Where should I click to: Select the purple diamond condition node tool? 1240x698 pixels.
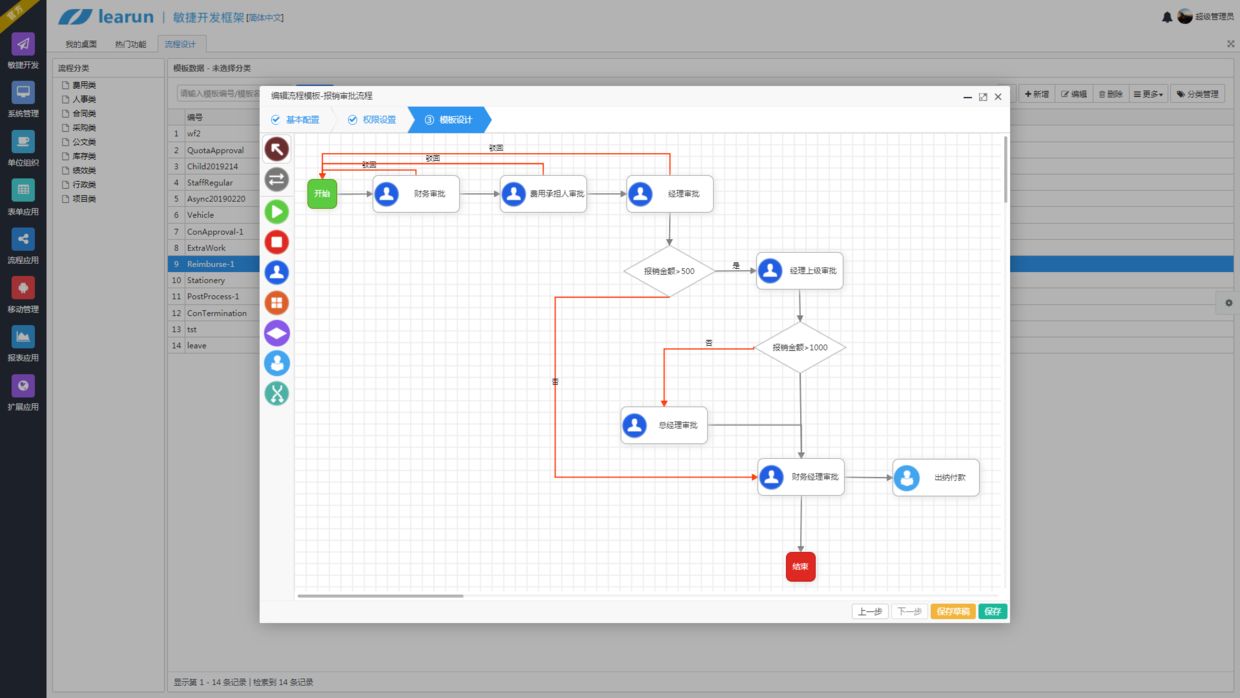click(x=277, y=333)
